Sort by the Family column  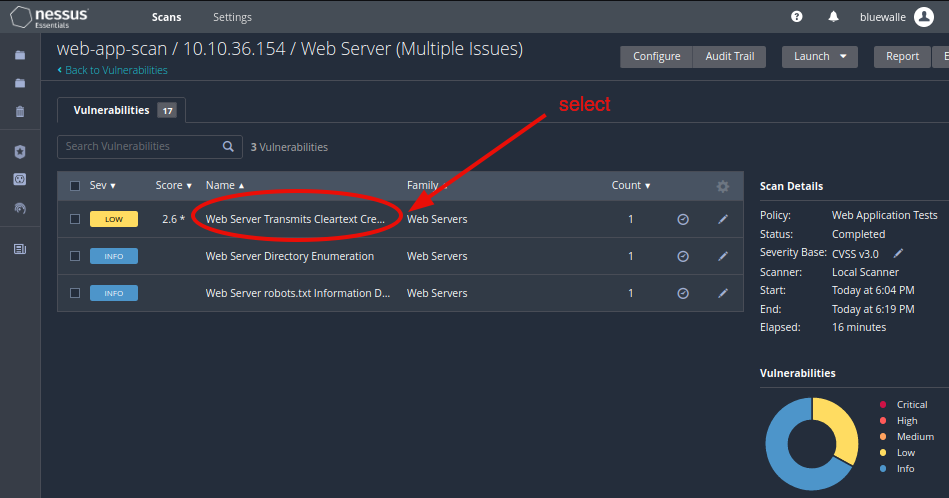(426, 185)
